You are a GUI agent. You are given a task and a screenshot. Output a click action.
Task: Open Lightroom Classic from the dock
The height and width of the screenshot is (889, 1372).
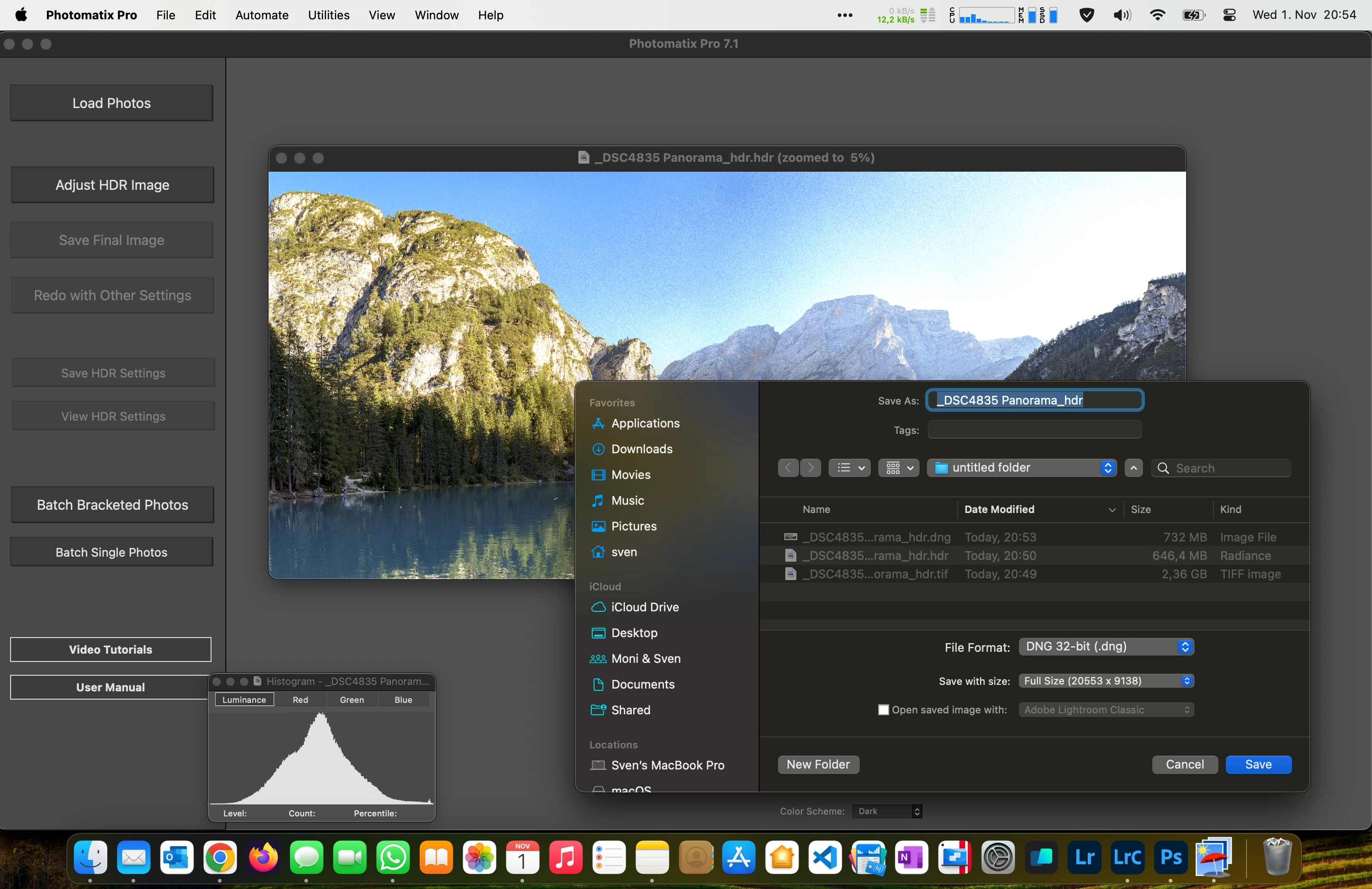click(1127, 857)
